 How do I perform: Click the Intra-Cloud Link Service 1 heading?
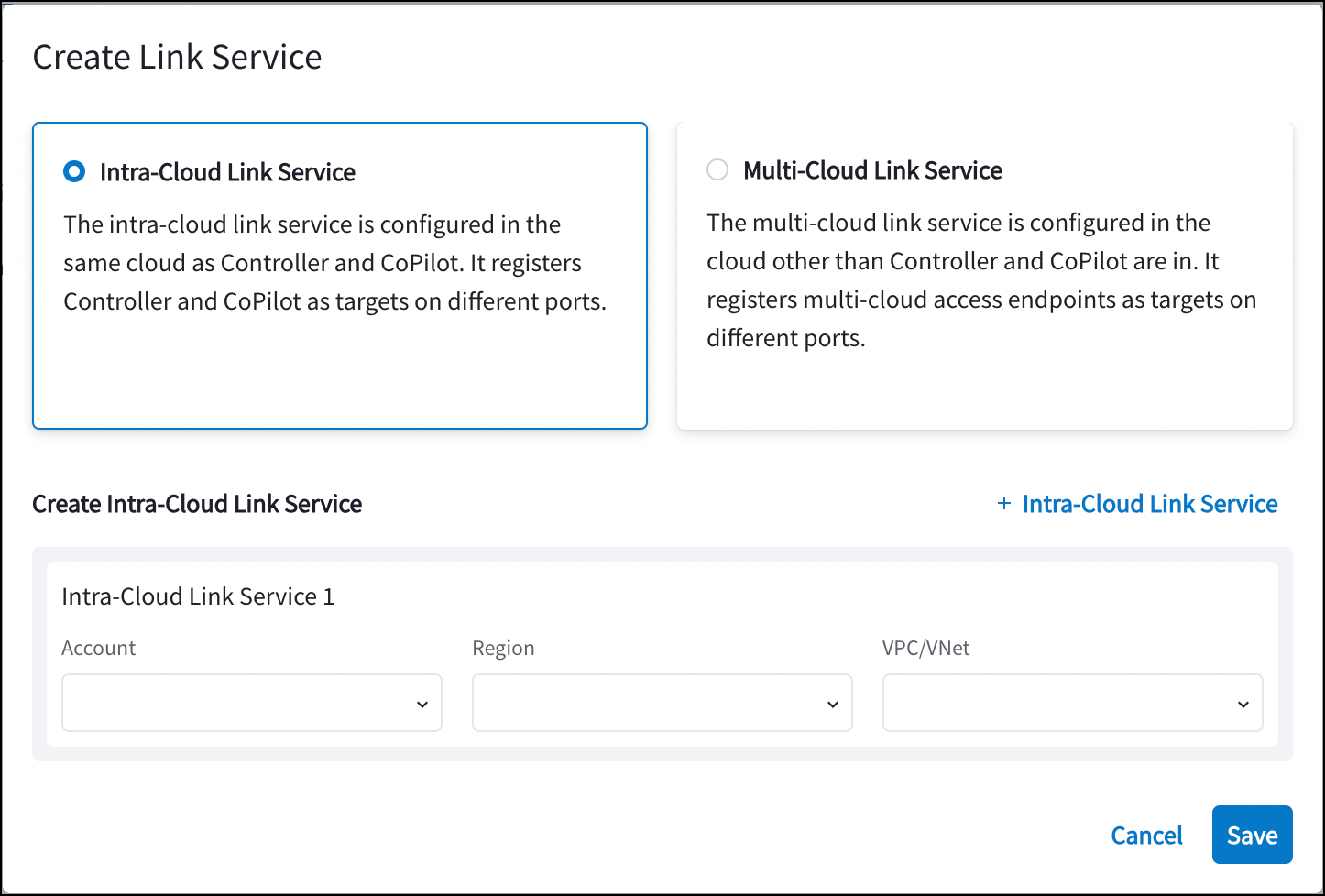(x=198, y=596)
